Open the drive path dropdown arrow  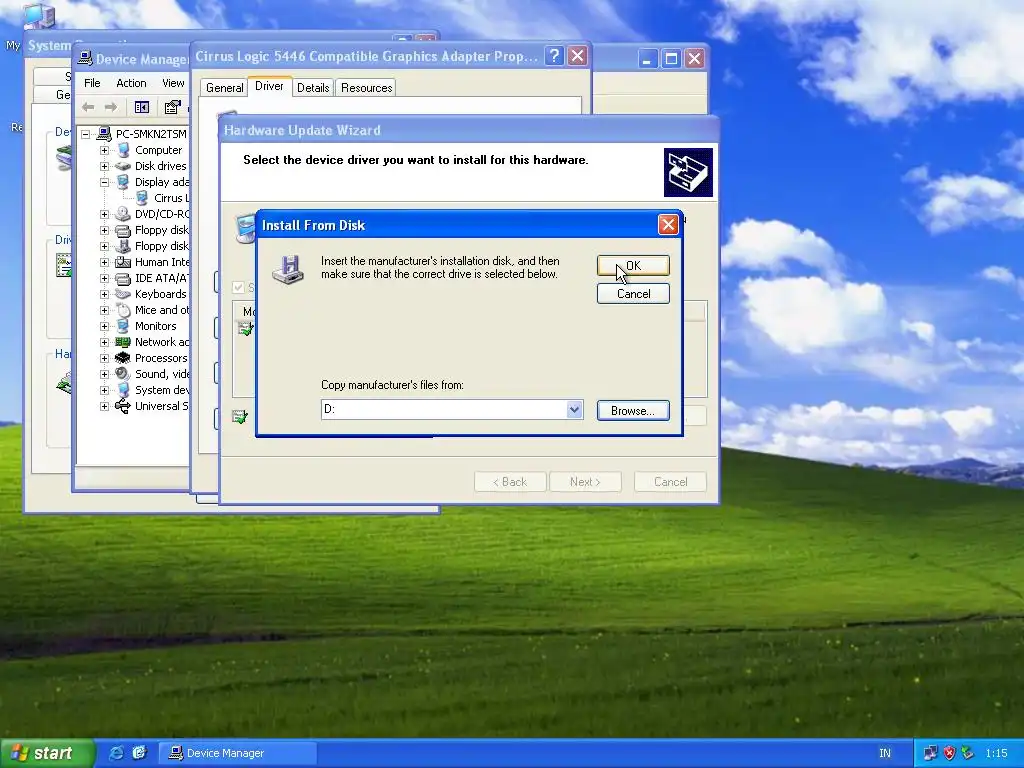click(x=574, y=409)
